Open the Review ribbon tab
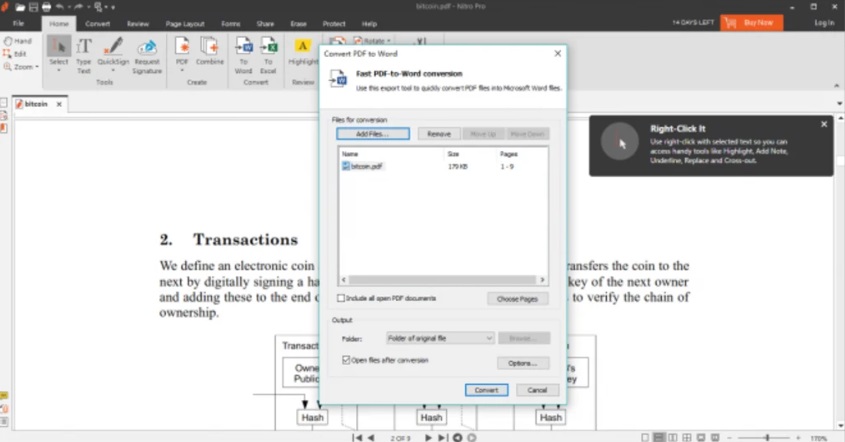Image resolution: width=845 pixels, height=442 pixels. tap(138, 22)
